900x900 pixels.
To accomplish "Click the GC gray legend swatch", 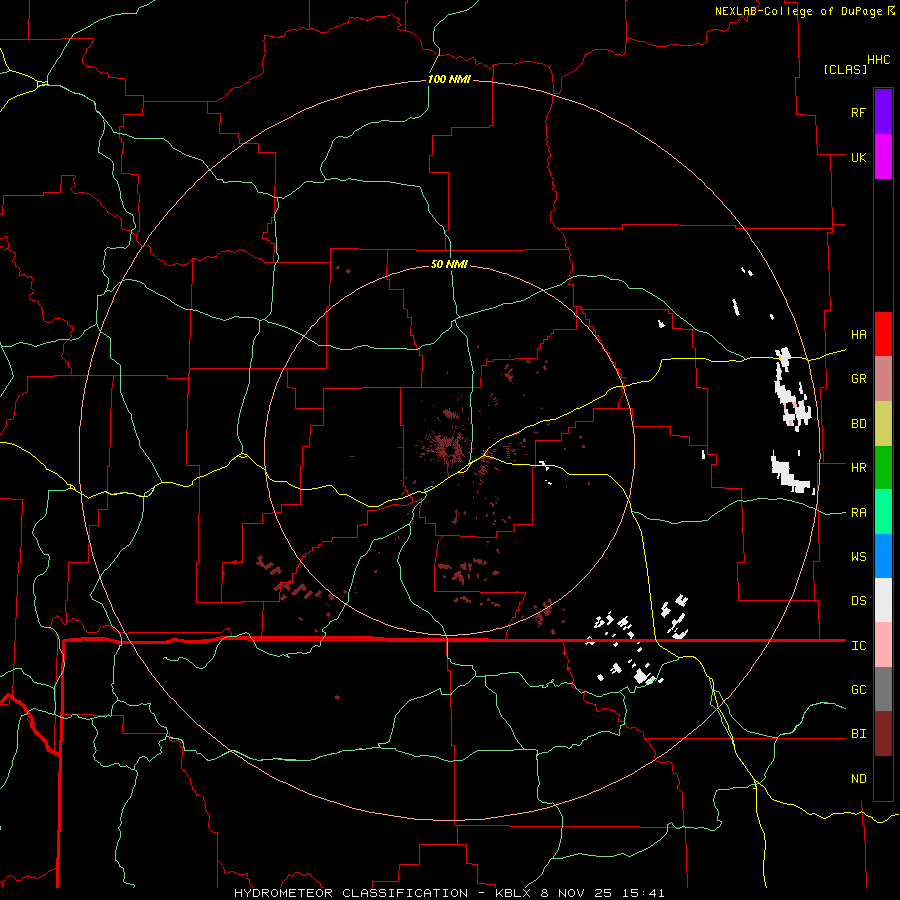I will [x=883, y=689].
